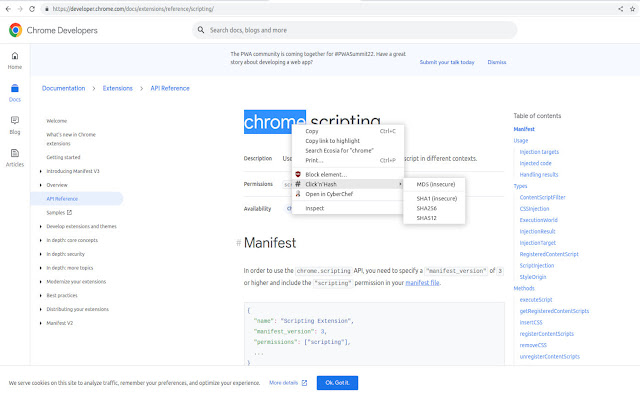This screenshot has width=640, height=400.
Task: Click Documentation breadcrumb
Action: [64, 88]
